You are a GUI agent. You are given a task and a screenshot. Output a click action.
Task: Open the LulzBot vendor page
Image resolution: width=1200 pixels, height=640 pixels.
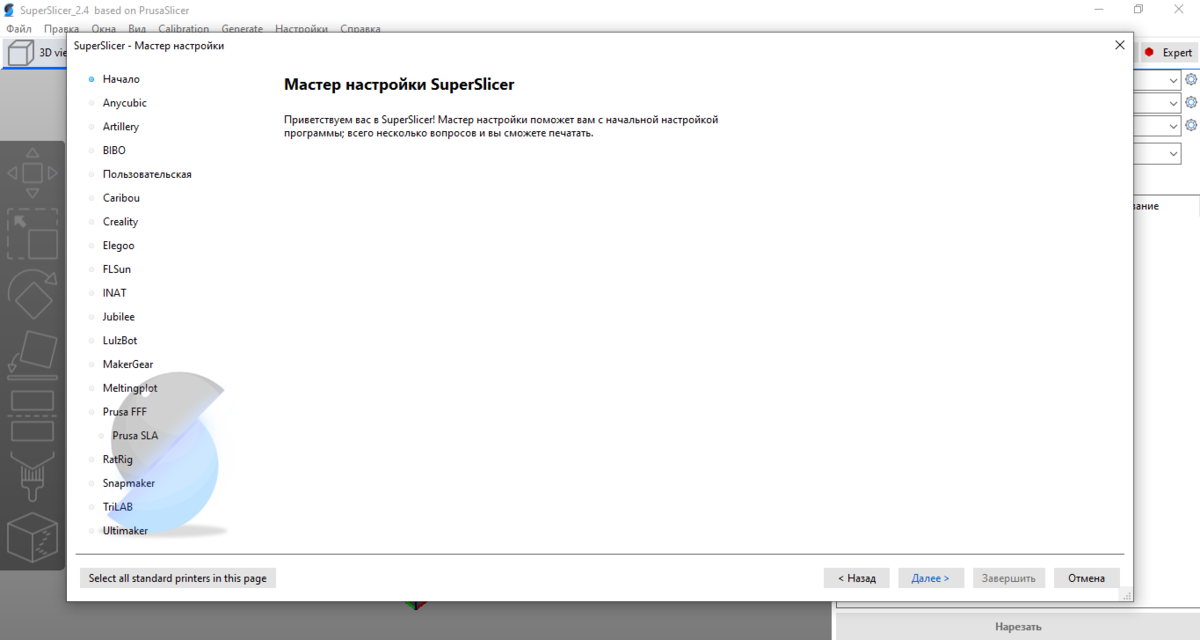(x=120, y=340)
